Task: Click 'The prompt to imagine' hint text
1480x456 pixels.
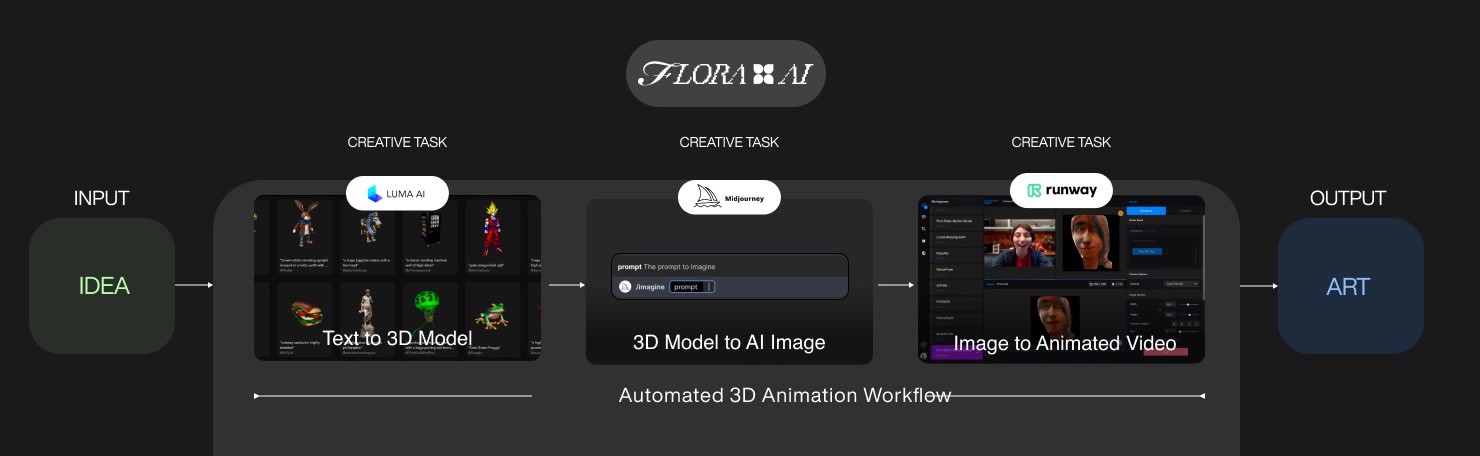Action: coord(679,266)
